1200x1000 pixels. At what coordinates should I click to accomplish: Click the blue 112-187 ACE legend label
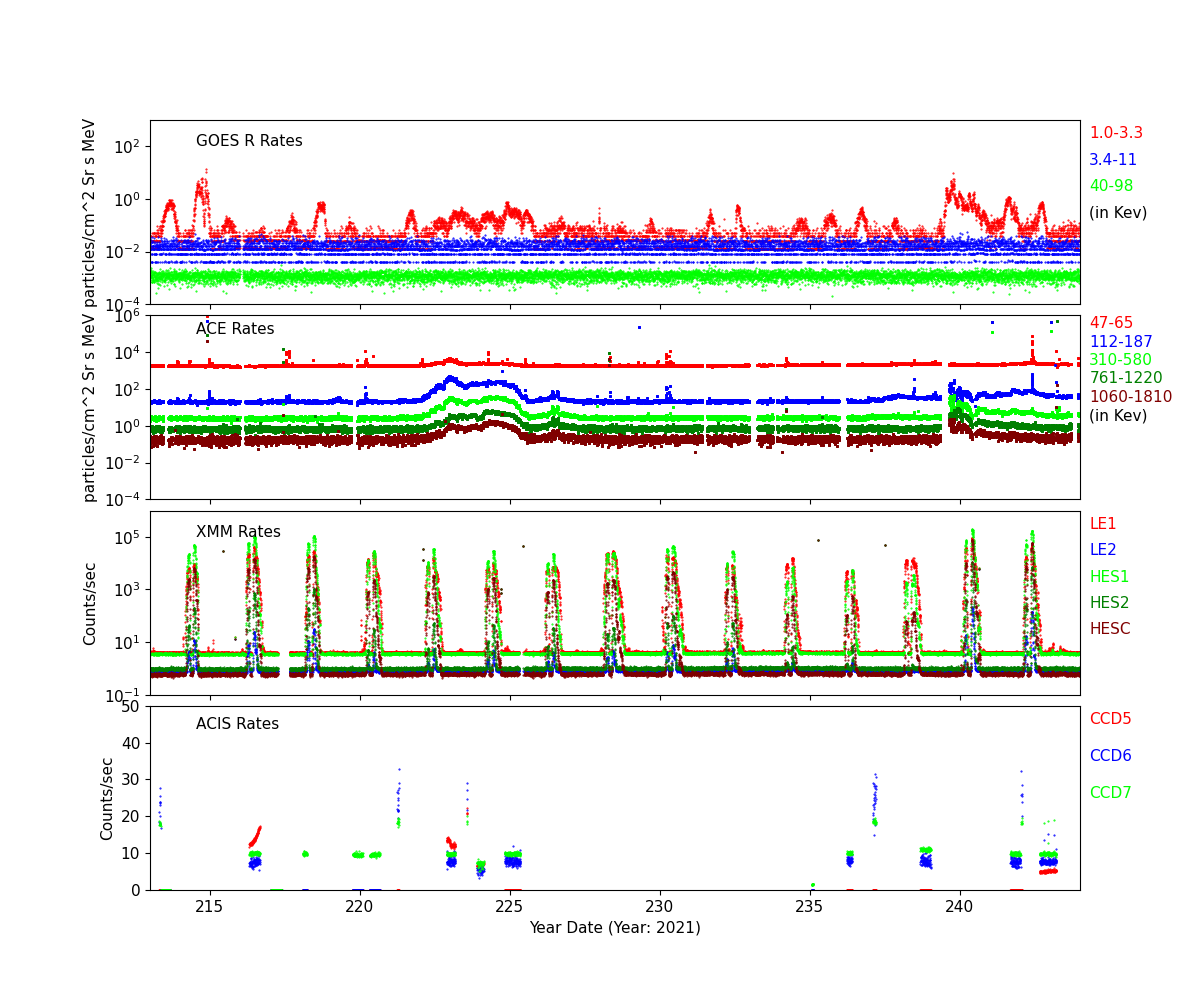(1120, 342)
